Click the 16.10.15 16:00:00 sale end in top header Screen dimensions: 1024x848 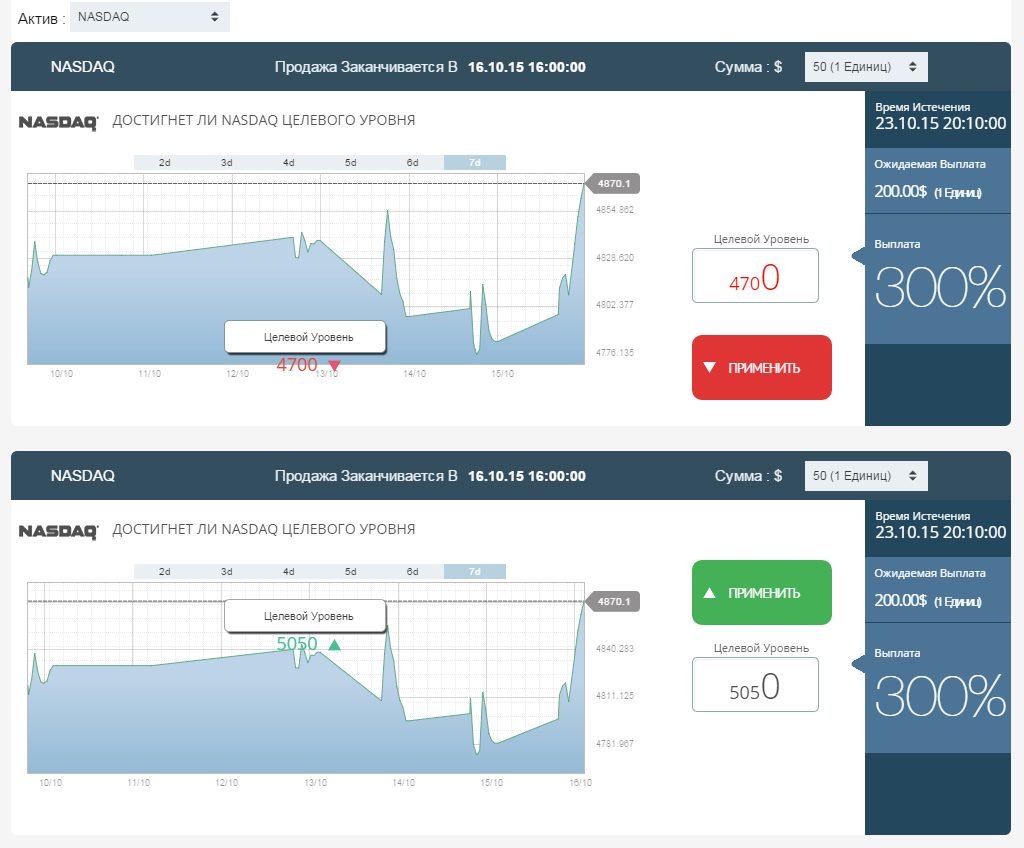(527, 67)
